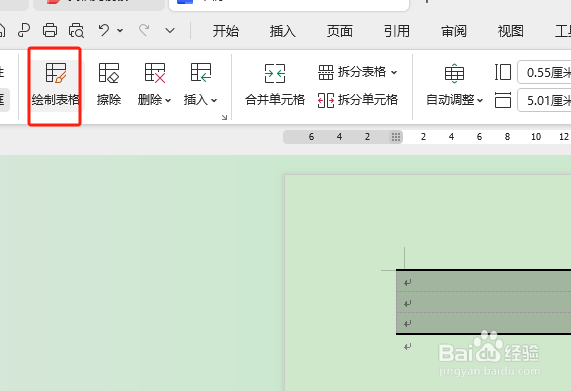Open the 开始 (Home) tab
The height and width of the screenshot is (391, 571).
click(x=226, y=31)
